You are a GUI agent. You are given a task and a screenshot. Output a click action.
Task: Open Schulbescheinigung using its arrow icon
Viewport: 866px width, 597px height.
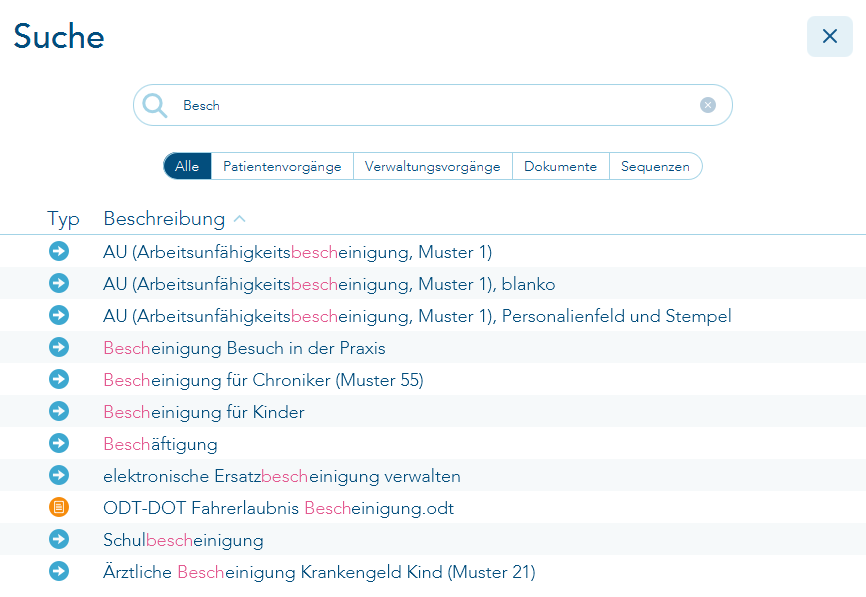(58, 539)
